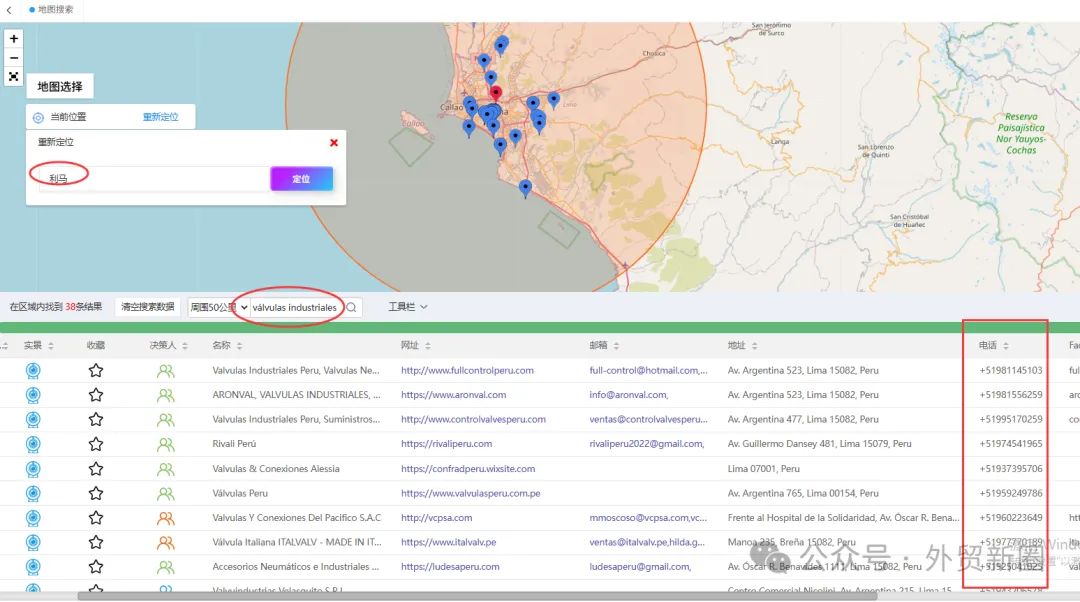
Task: Star the Valvulas Industriales Peru, Valvulas Ne... row
Action: click(x=96, y=371)
